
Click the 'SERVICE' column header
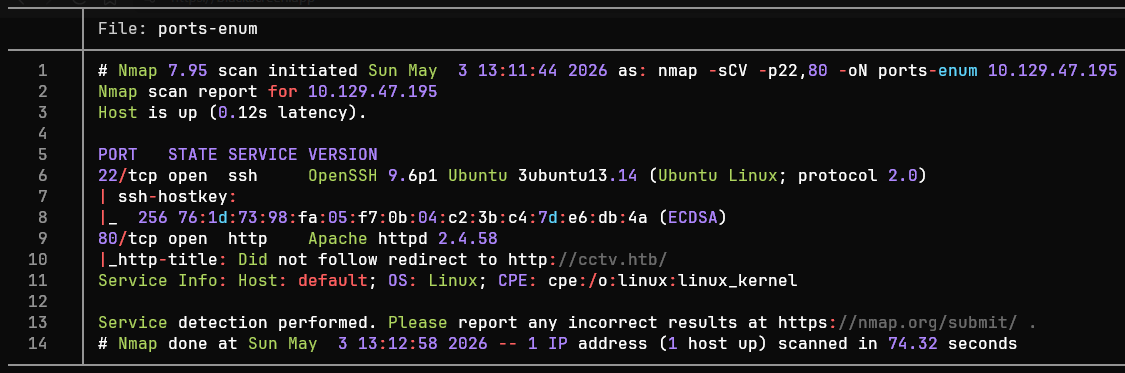[263, 154]
